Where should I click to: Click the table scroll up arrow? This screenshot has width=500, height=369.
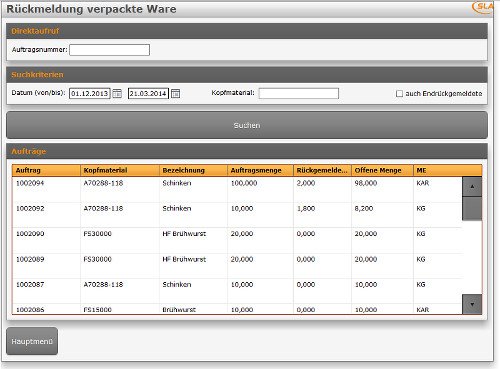click(472, 187)
